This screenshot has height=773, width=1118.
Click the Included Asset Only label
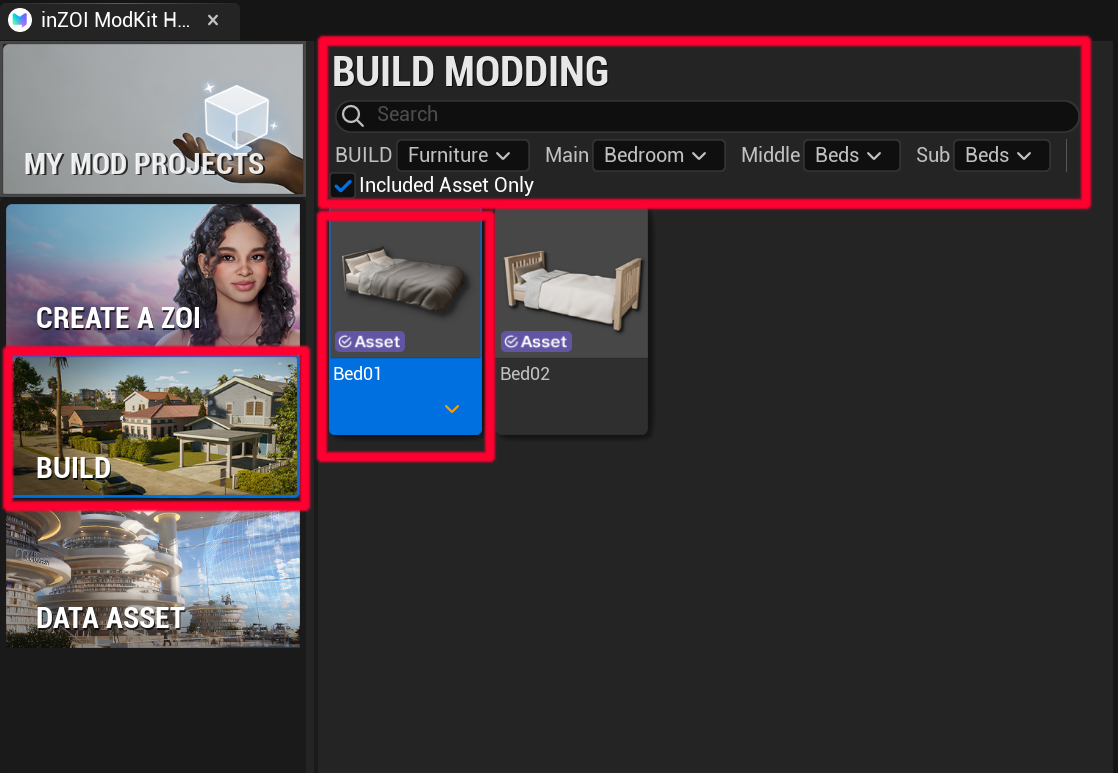coord(446,185)
